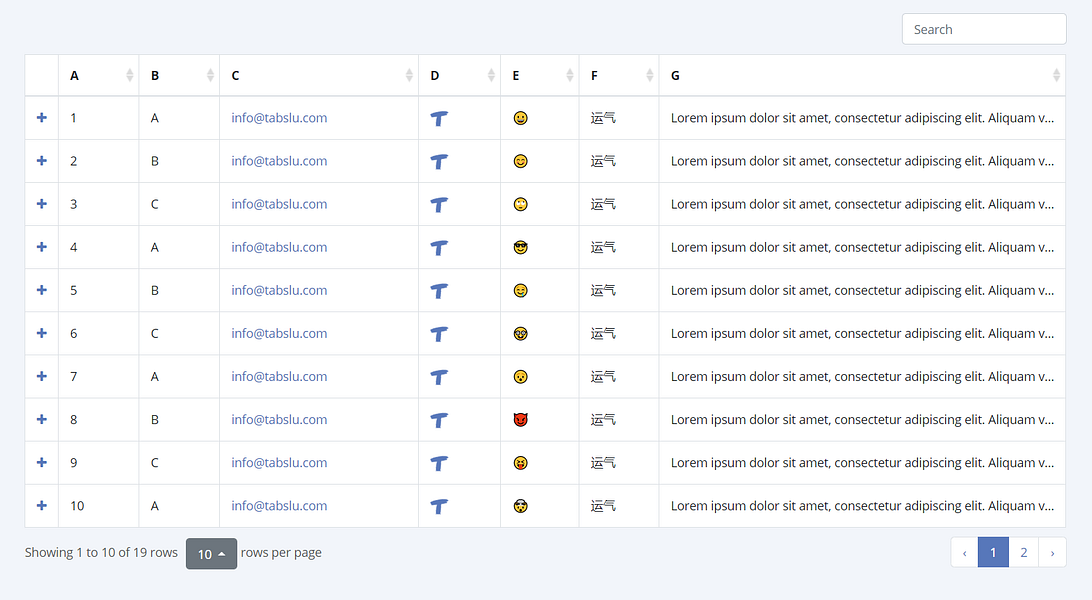
Task: Select the T logo icon in row 5
Action: pos(439,291)
